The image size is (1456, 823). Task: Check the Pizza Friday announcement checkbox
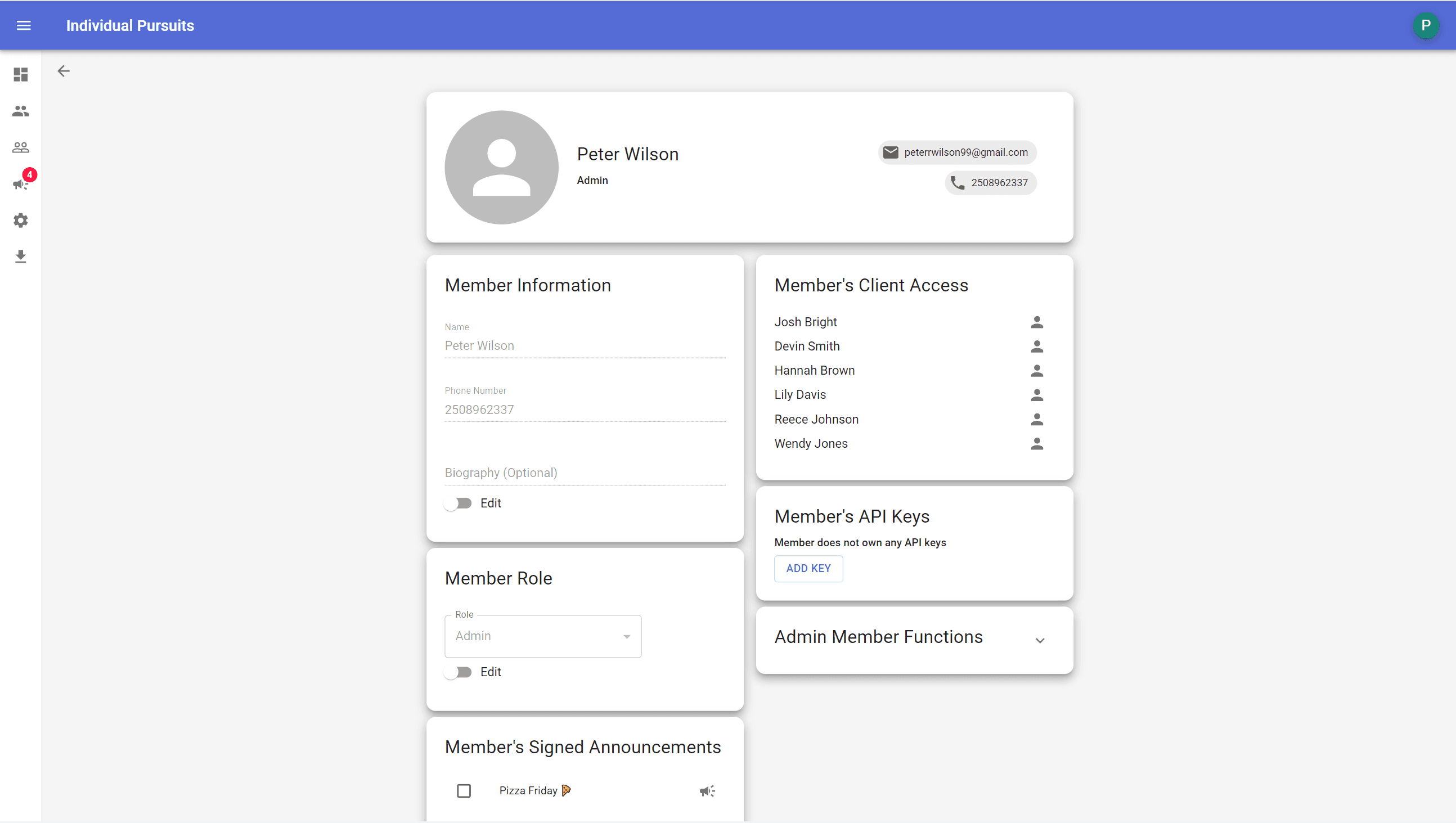coord(464,791)
